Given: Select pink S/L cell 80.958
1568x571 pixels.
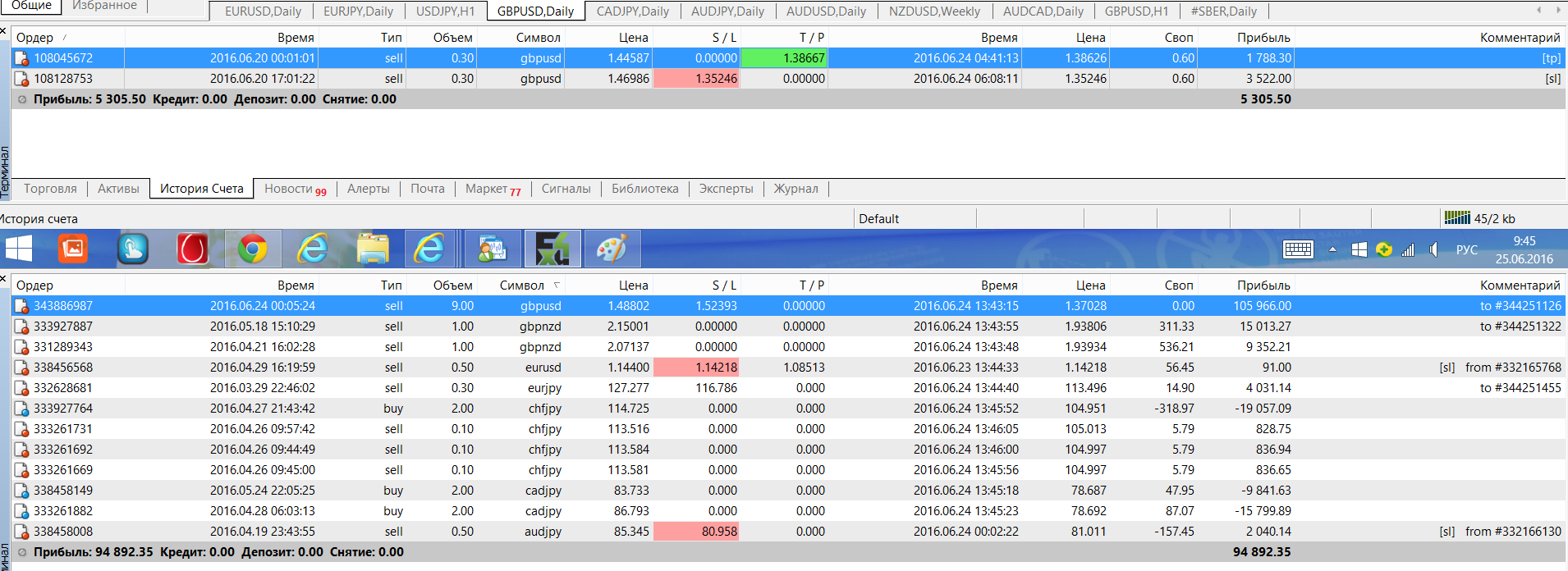Looking at the screenshot, I should pos(696,532).
